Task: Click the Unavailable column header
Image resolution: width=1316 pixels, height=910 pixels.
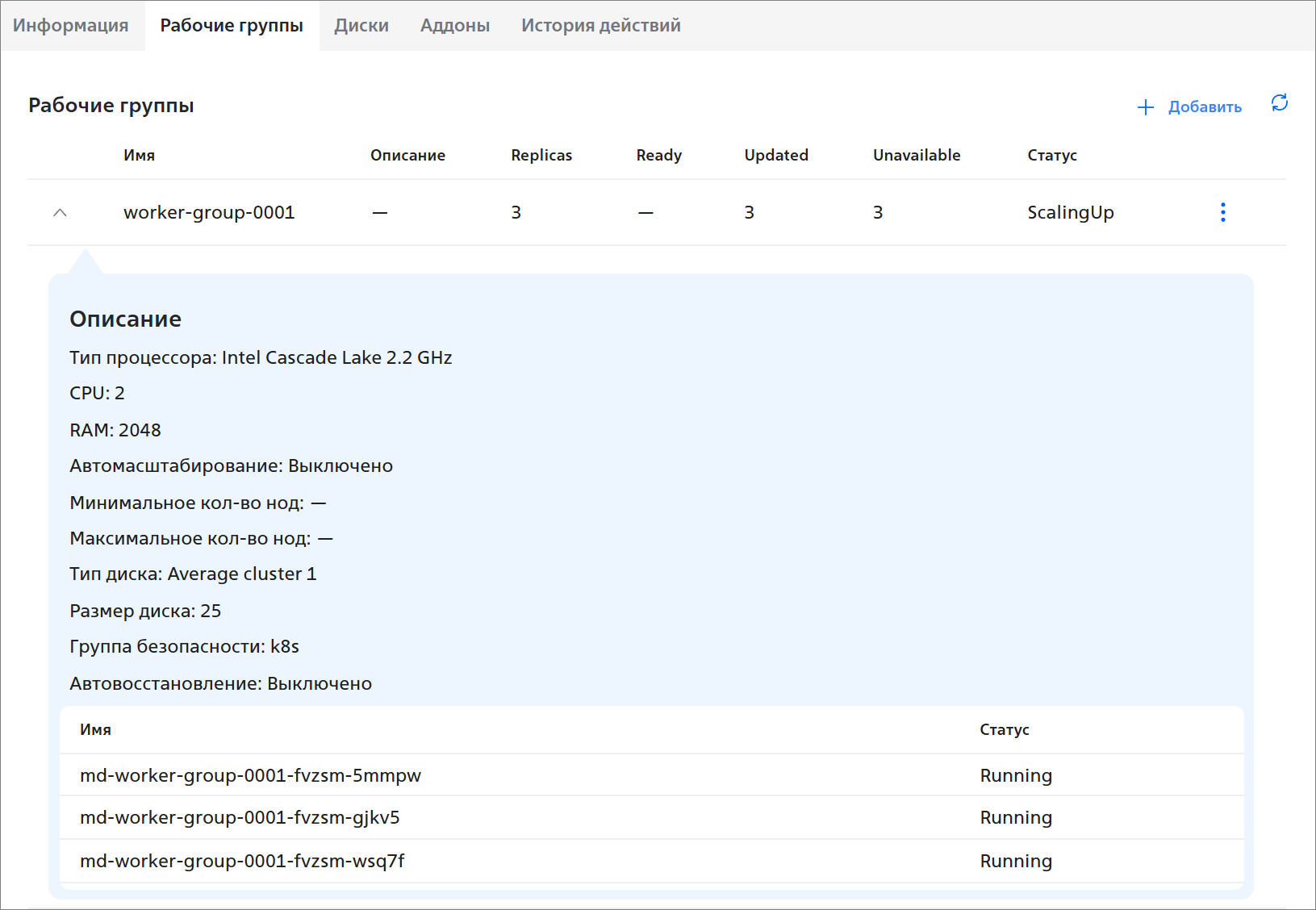Action: pyautogui.click(x=916, y=155)
